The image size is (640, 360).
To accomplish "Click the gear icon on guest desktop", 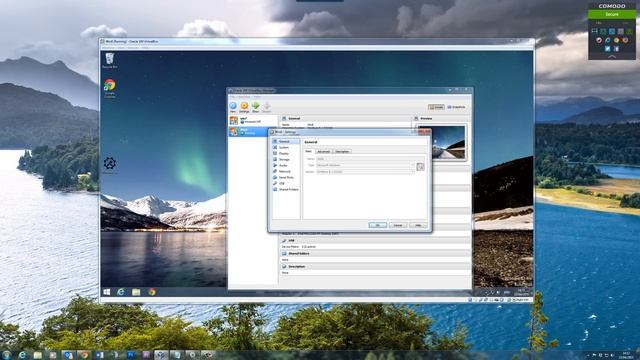I will pyautogui.click(x=109, y=164).
